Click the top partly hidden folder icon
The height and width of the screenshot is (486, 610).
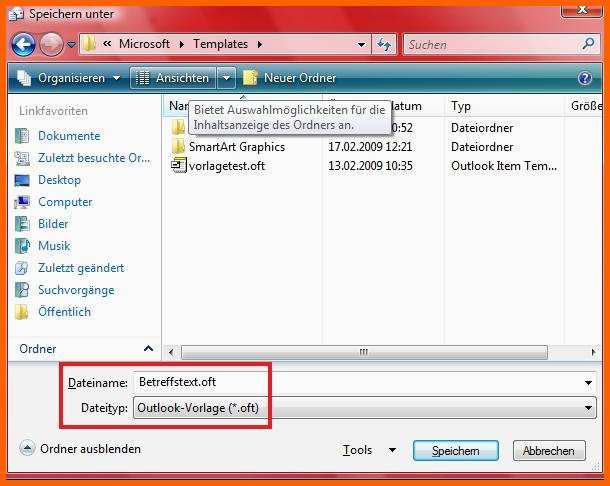(178, 127)
